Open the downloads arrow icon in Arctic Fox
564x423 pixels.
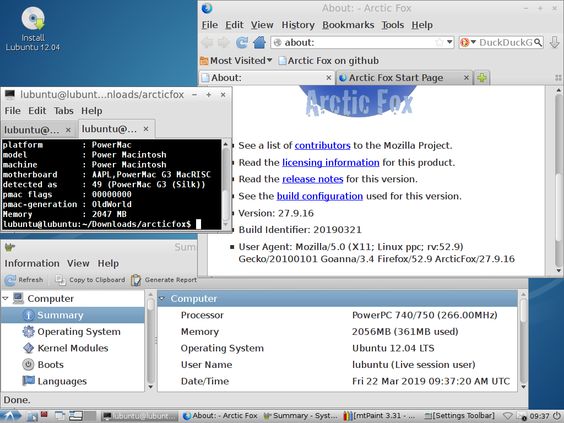point(555,42)
